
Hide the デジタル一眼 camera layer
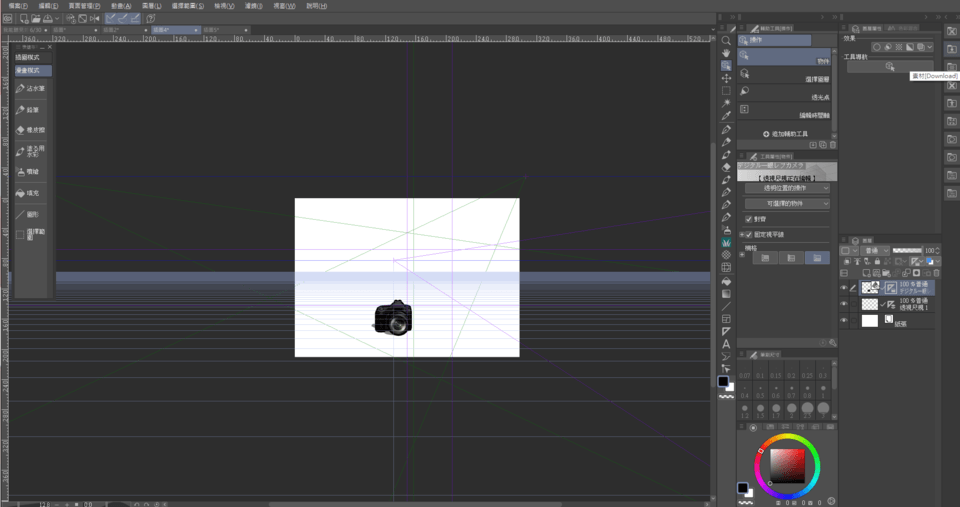click(844, 288)
